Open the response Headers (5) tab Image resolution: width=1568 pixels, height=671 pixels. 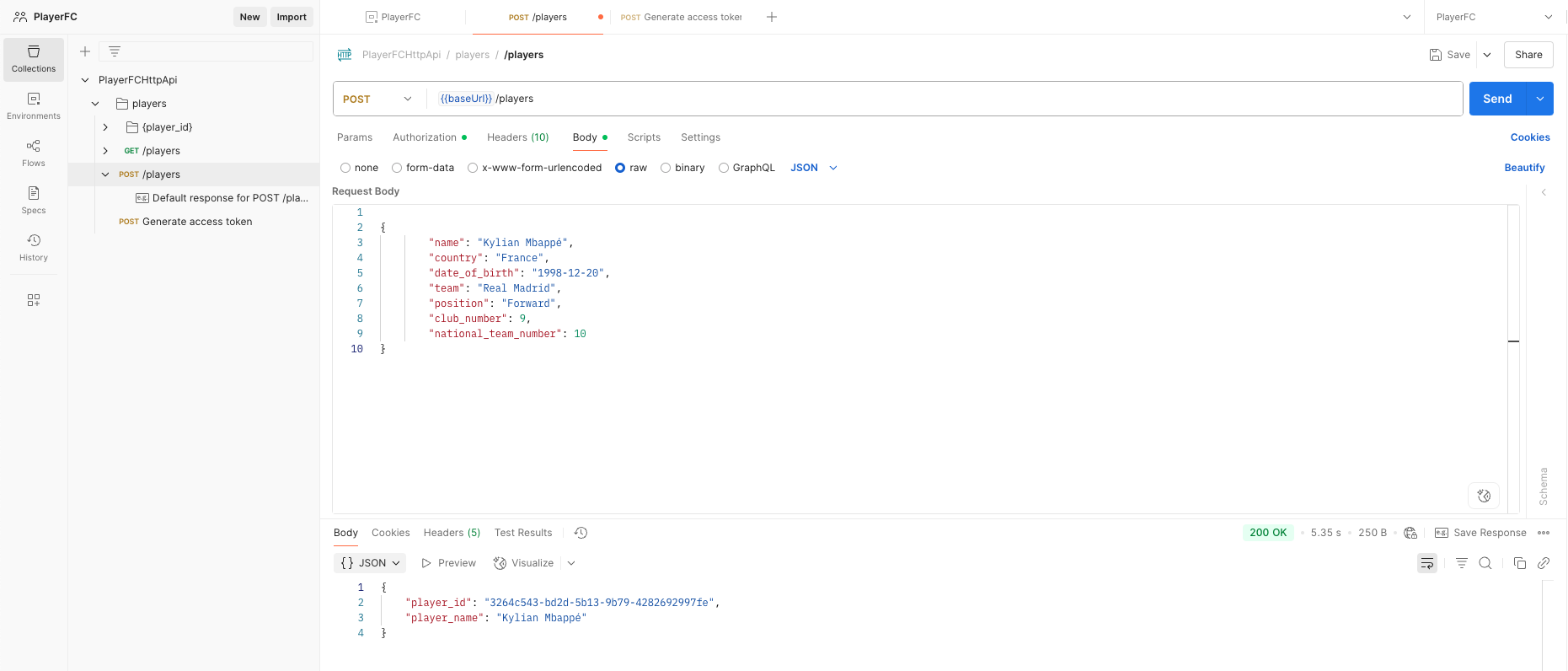[452, 533]
